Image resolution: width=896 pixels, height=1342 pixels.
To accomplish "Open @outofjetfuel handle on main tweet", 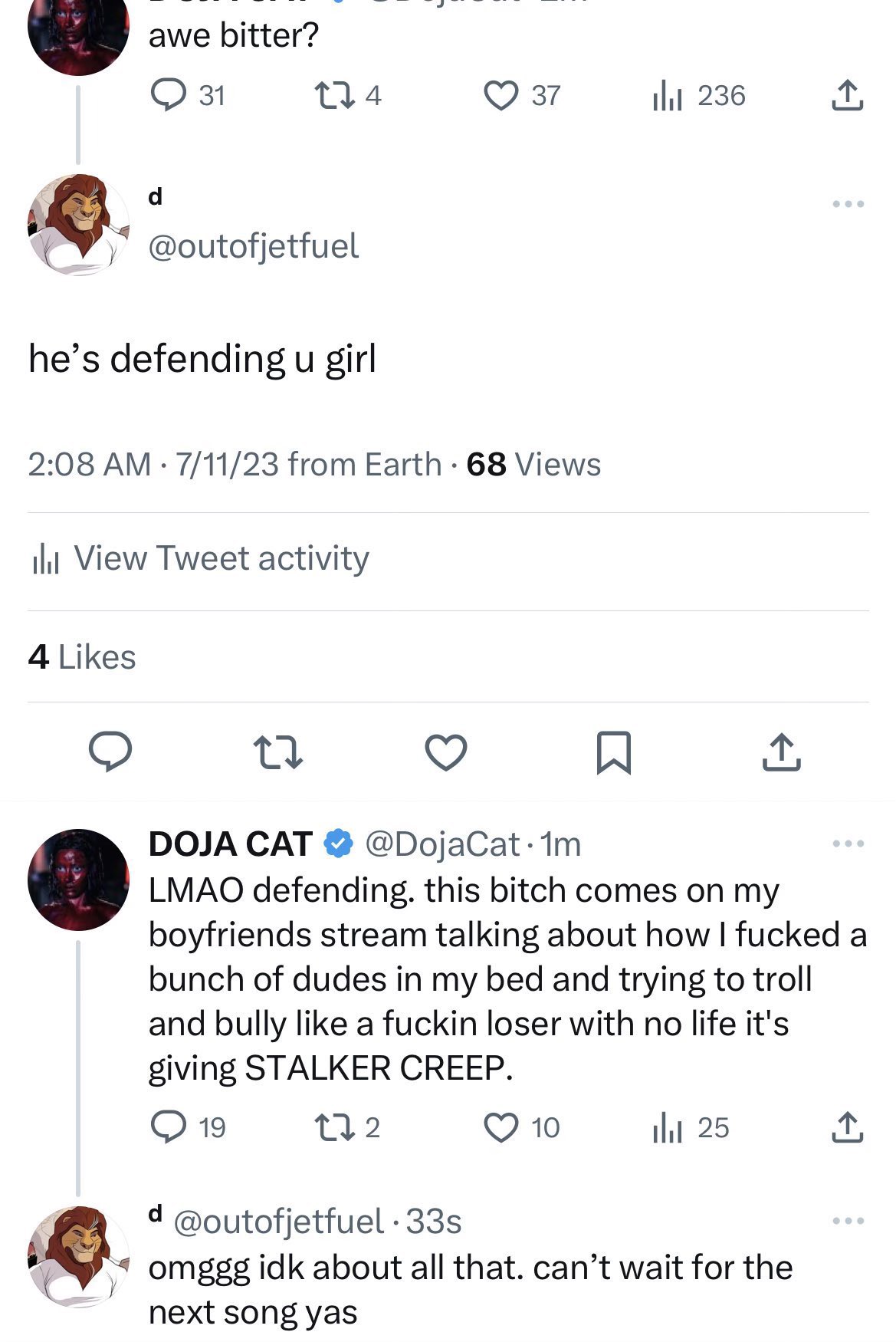I will [253, 246].
